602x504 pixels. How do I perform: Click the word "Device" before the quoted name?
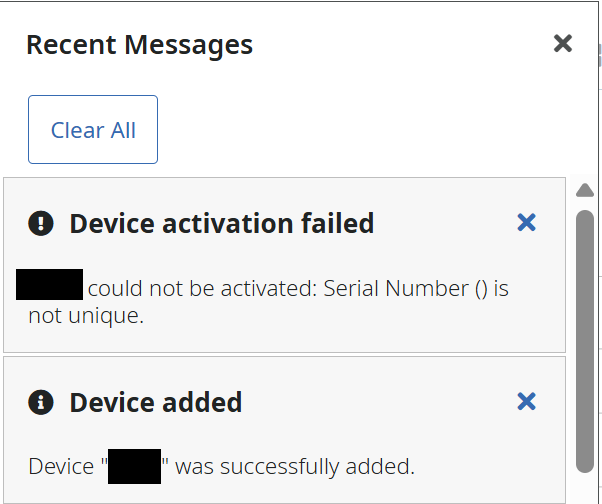tap(63, 467)
